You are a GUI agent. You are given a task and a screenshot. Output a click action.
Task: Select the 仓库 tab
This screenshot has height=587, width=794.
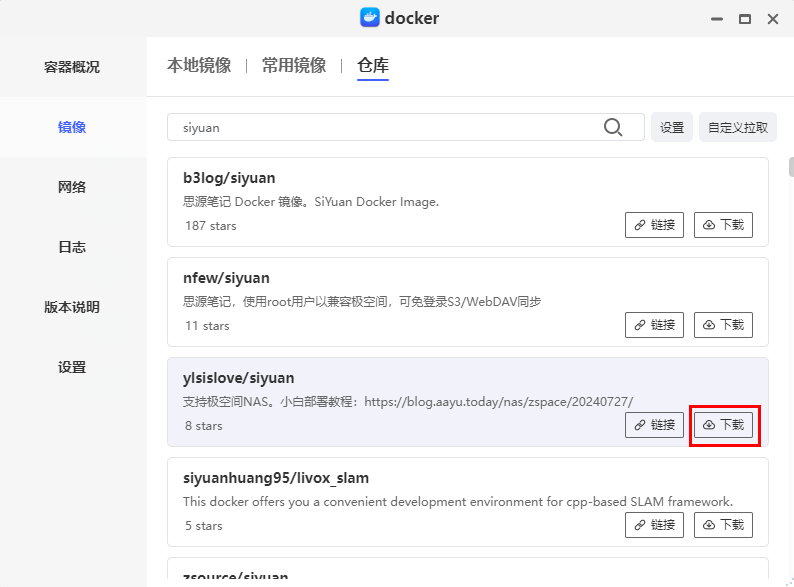(373, 65)
